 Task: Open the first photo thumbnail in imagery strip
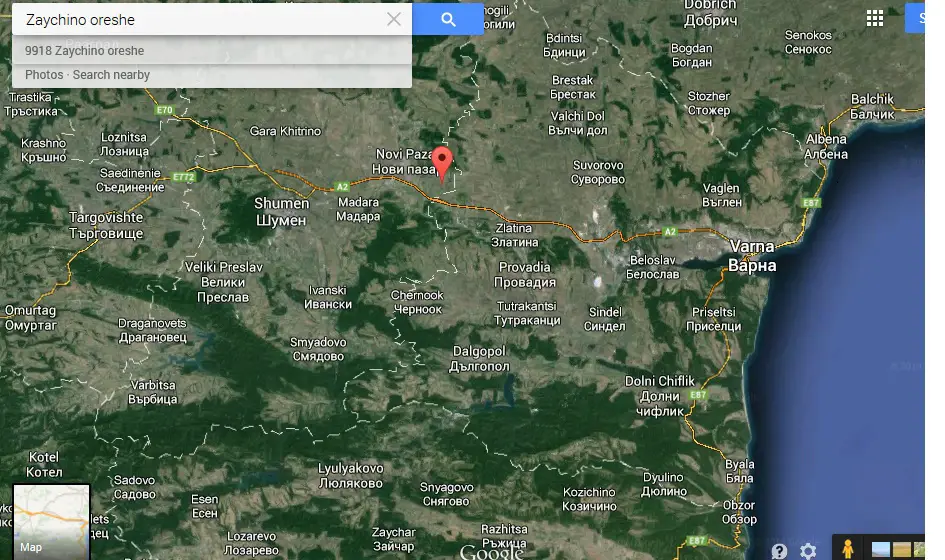(881, 549)
